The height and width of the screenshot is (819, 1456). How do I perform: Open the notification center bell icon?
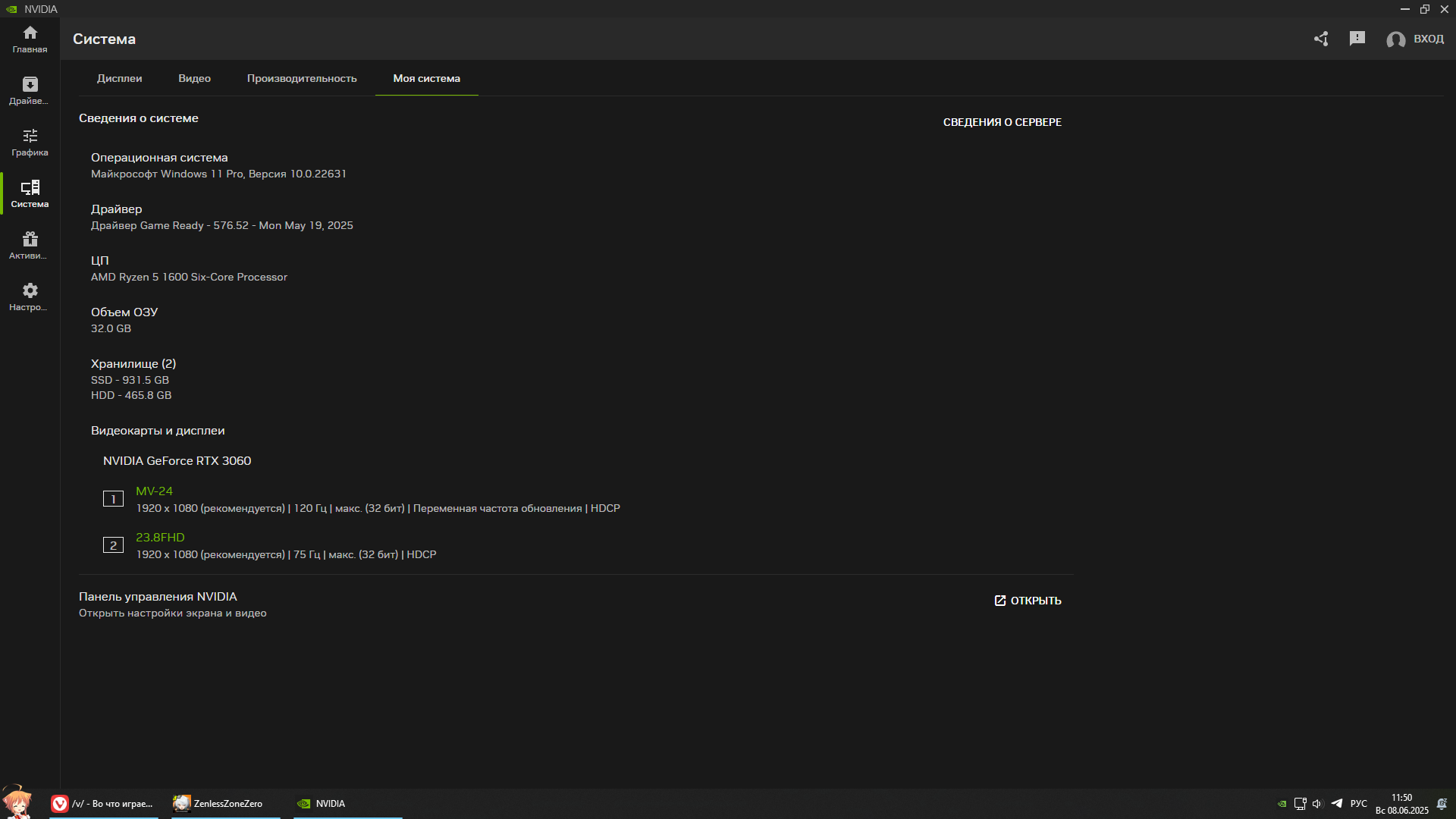(x=1442, y=804)
